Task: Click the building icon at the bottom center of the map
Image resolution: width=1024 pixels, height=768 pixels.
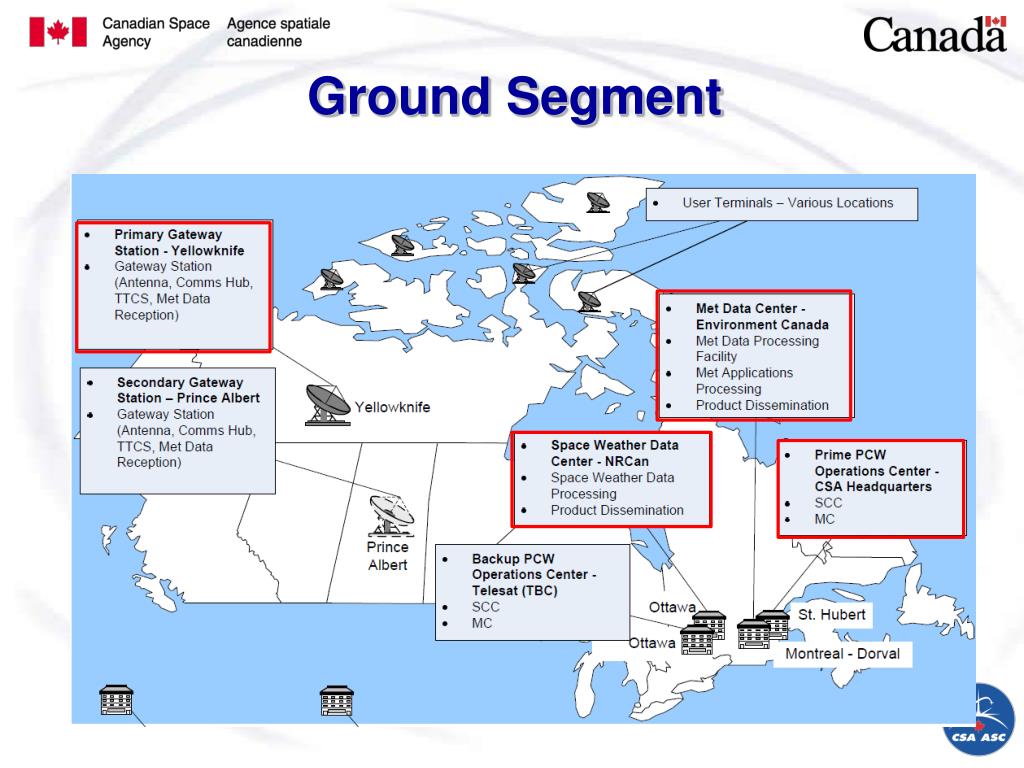Action: 337,700
